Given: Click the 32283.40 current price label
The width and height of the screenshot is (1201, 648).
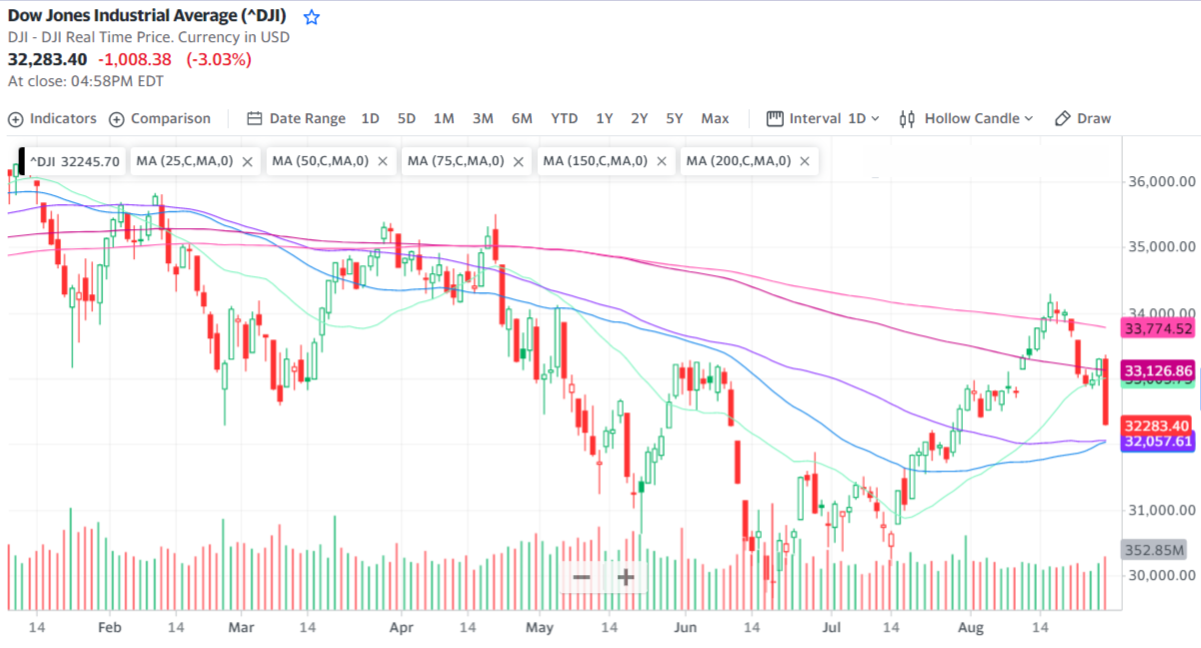Looking at the screenshot, I should pyautogui.click(x=1159, y=425).
